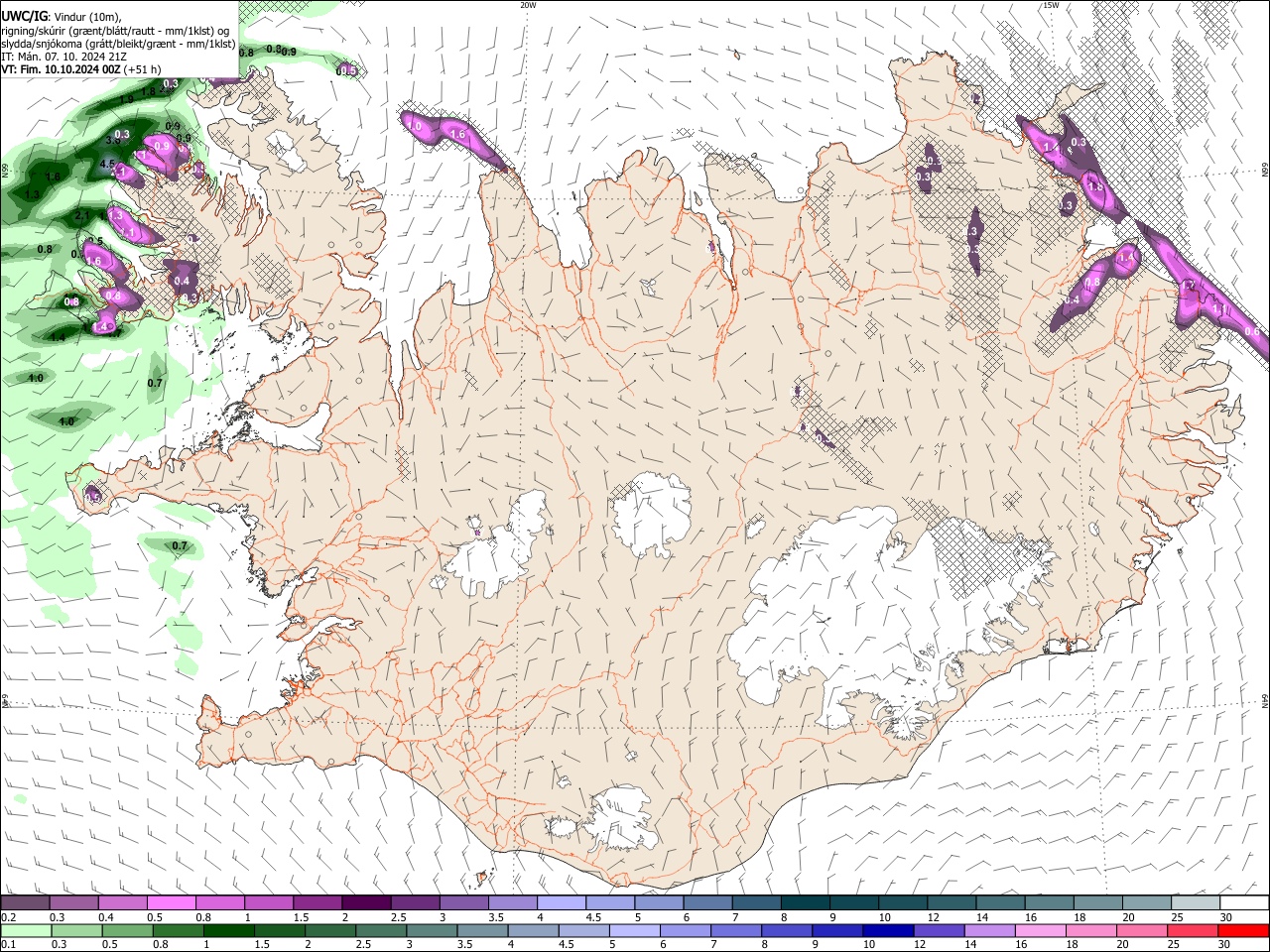Click the 'slydda/snjókoma' legend description line
This screenshot has height=952, width=1270.
tap(118, 44)
